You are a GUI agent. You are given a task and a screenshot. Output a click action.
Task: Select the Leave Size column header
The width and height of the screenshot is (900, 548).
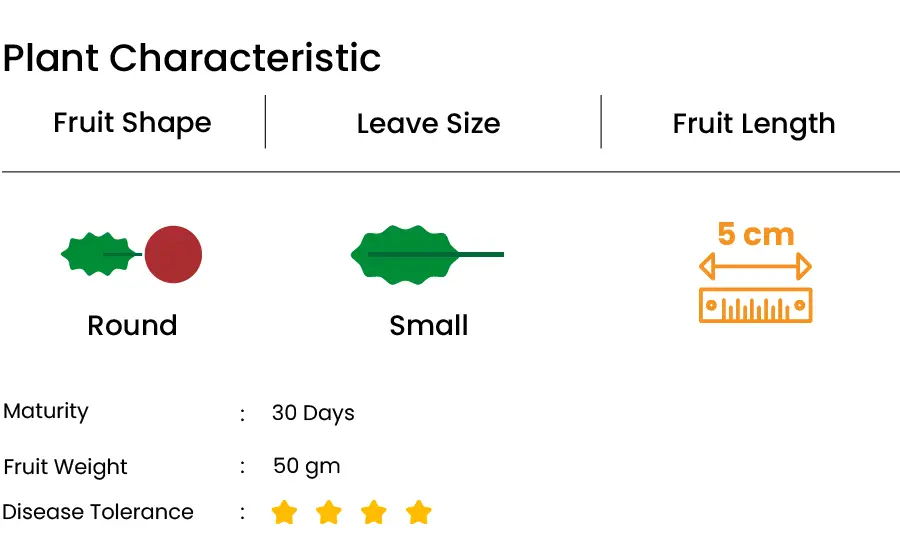(x=428, y=123)
